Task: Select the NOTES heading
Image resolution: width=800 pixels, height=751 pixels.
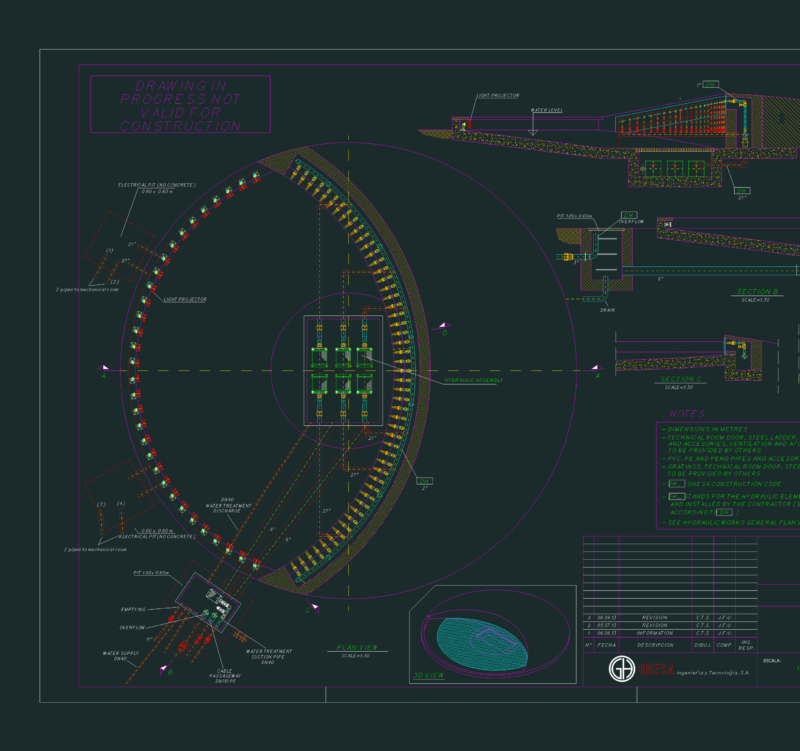Action: 688,414
